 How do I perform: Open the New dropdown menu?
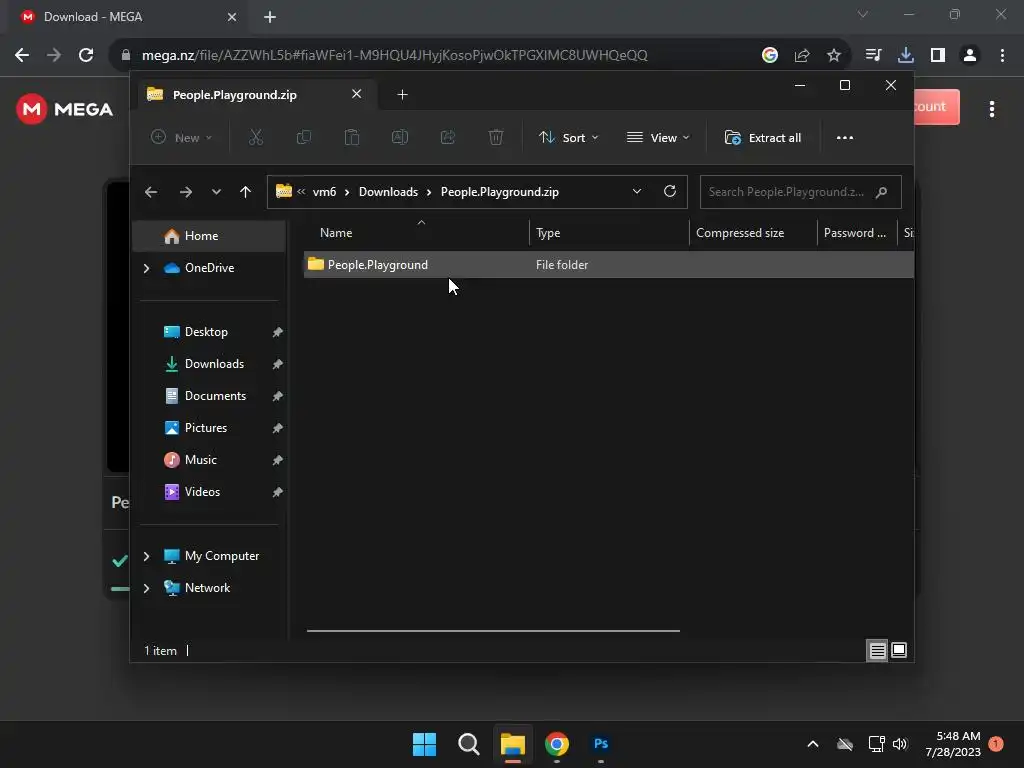(181, 138)
